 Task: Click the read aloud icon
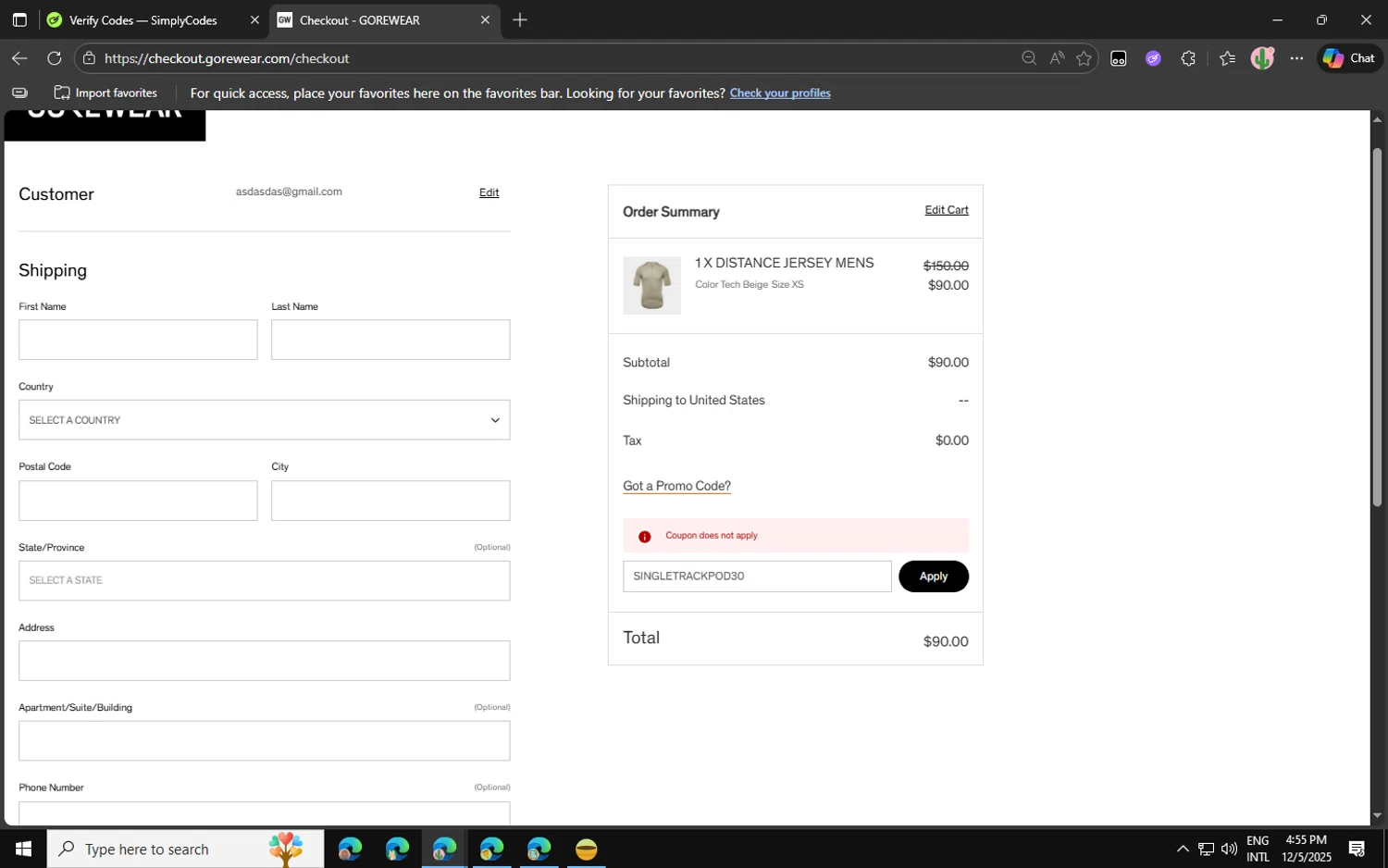pos(1057,58)
